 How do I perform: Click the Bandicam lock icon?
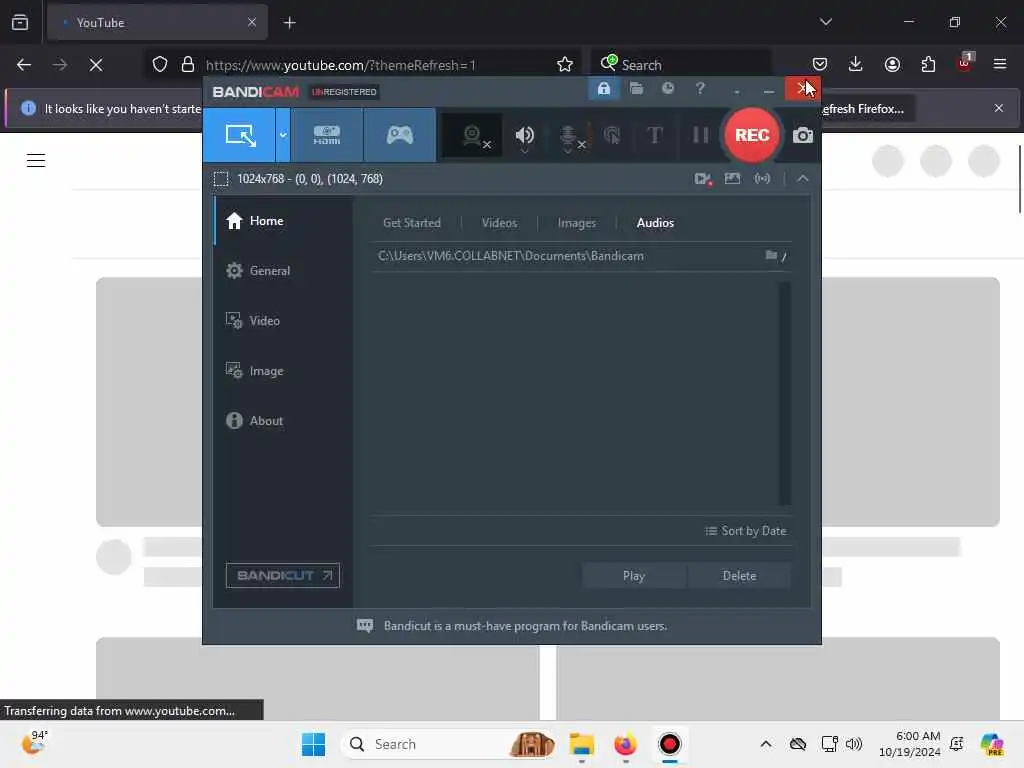[x=603, y=88]
